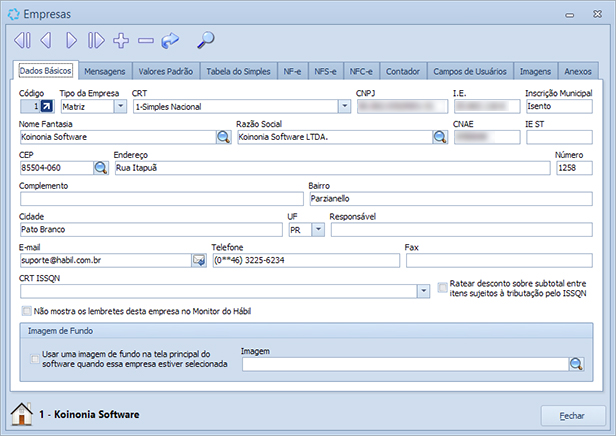
Task: Browse background image with magnifier
Action: click(576, 364)
